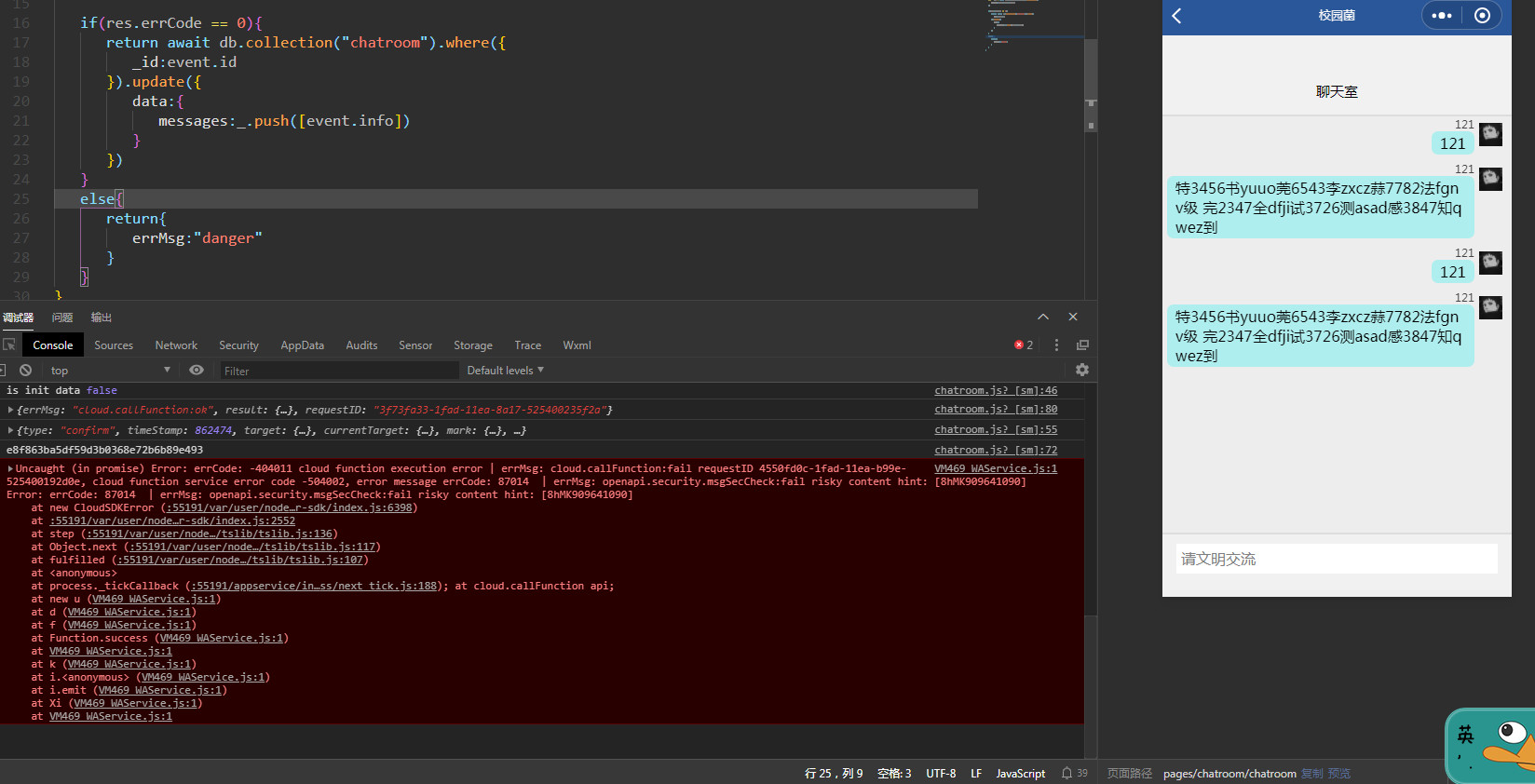This screenshot has height=784, width=1535.
Task: Click the pages/chatroom/chatroom page path
Action: [1229, 773]
